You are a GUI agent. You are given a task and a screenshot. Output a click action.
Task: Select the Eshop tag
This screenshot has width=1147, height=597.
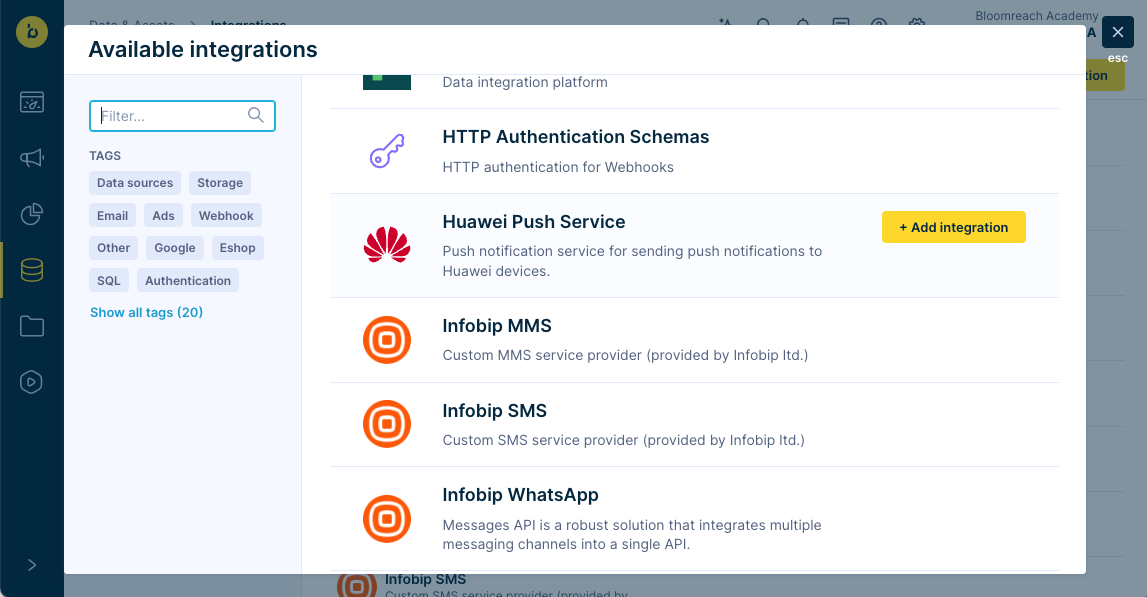coord(238,248)
